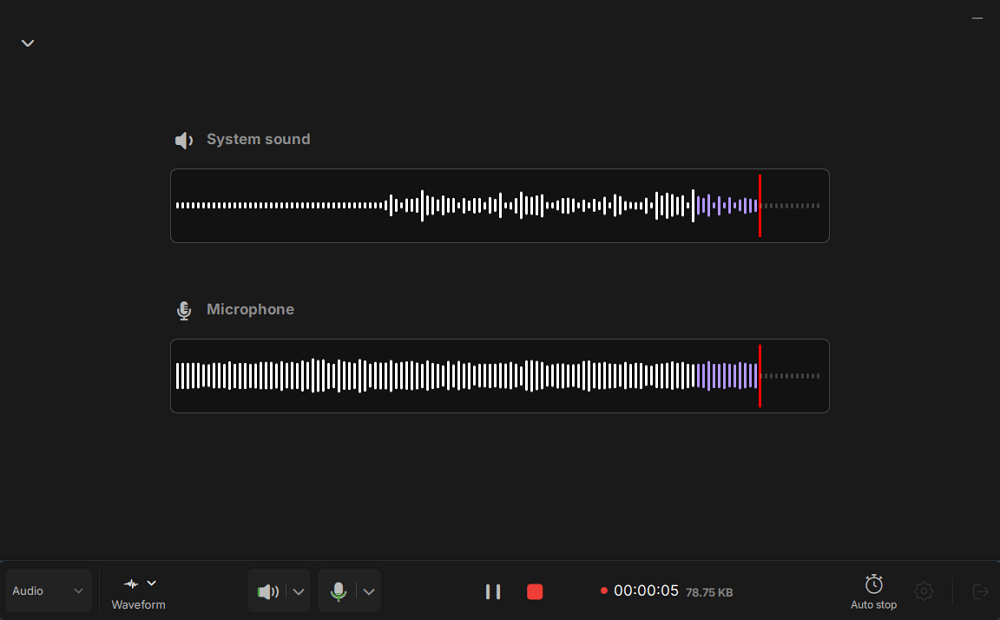
Task: Click the System sound waveform track
Action: click(x=499, y=205)
